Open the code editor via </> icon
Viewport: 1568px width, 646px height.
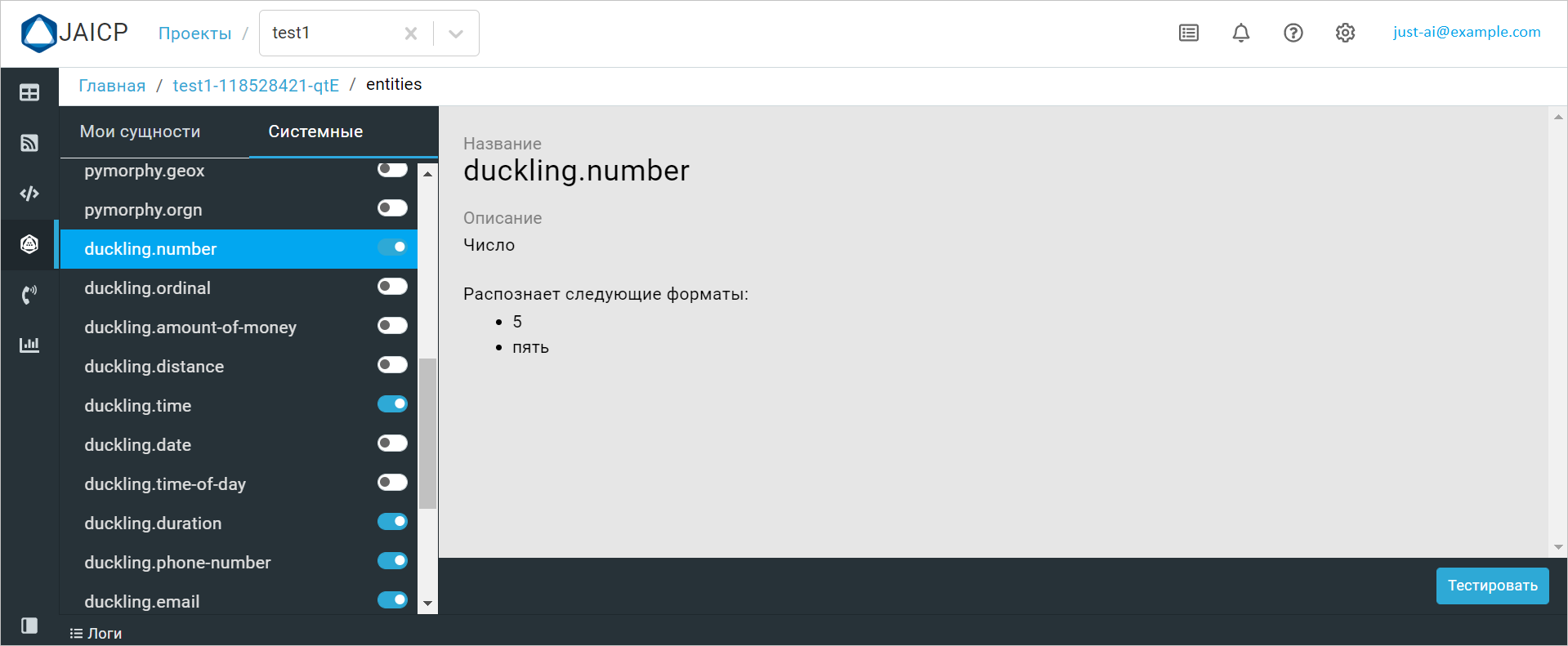tap(29, 194)
